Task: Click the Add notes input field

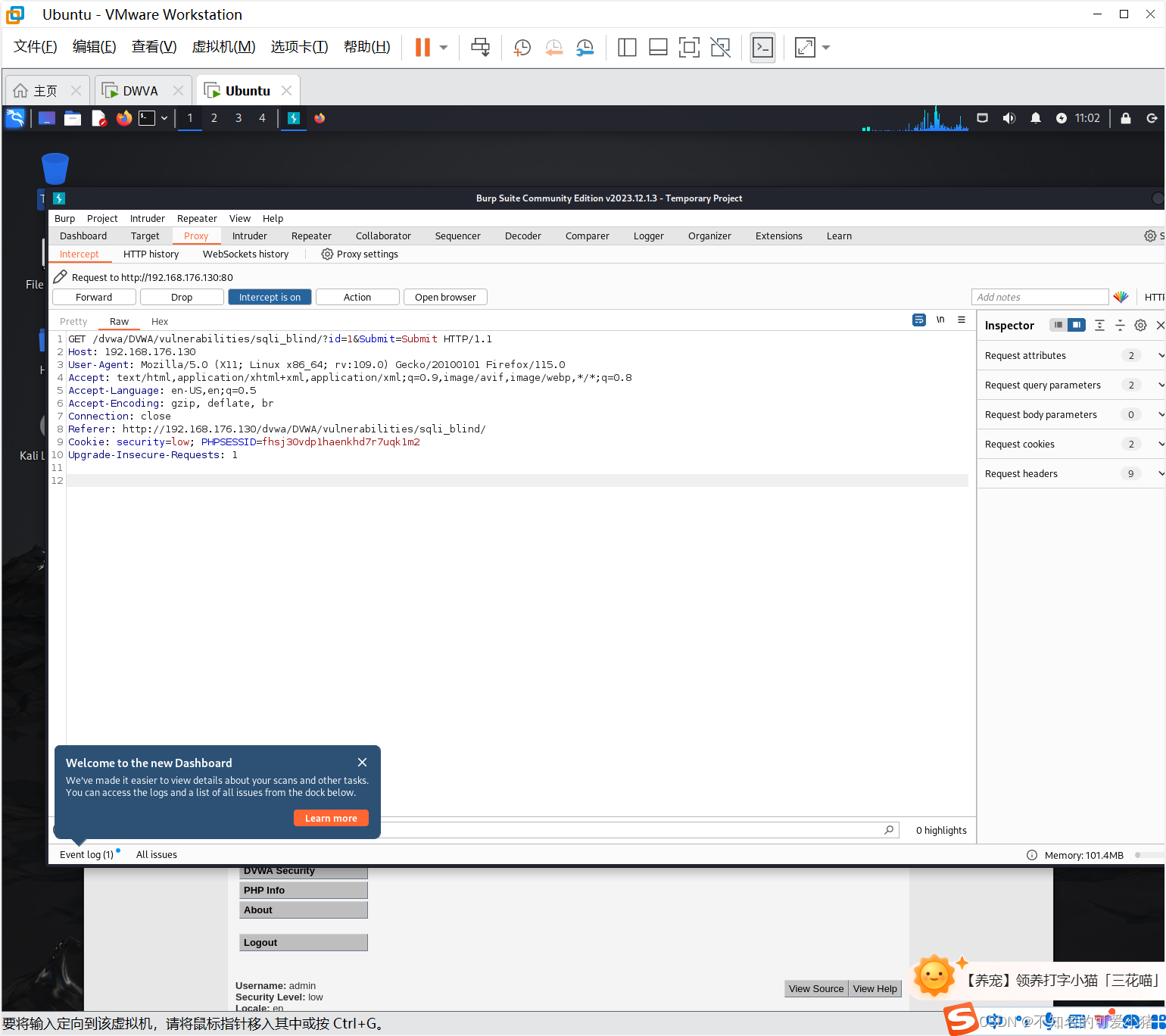Action: coord(1040,297)
